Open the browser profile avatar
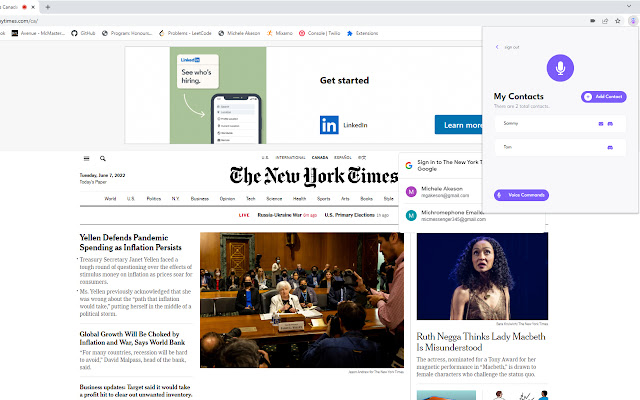 633,21
